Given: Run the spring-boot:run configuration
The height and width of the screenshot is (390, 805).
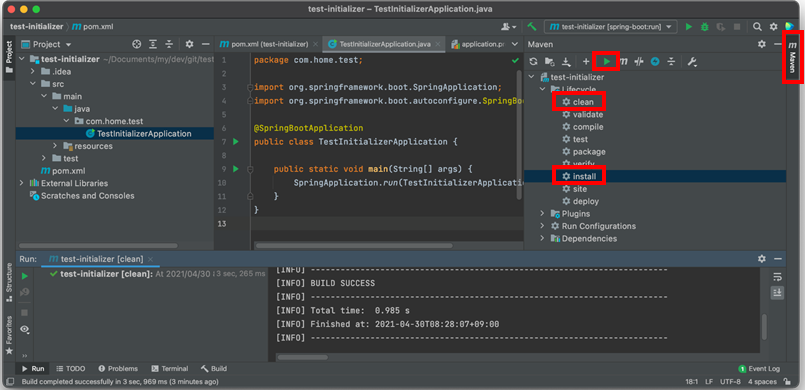Looking at the screenshot, I should 689,26.
